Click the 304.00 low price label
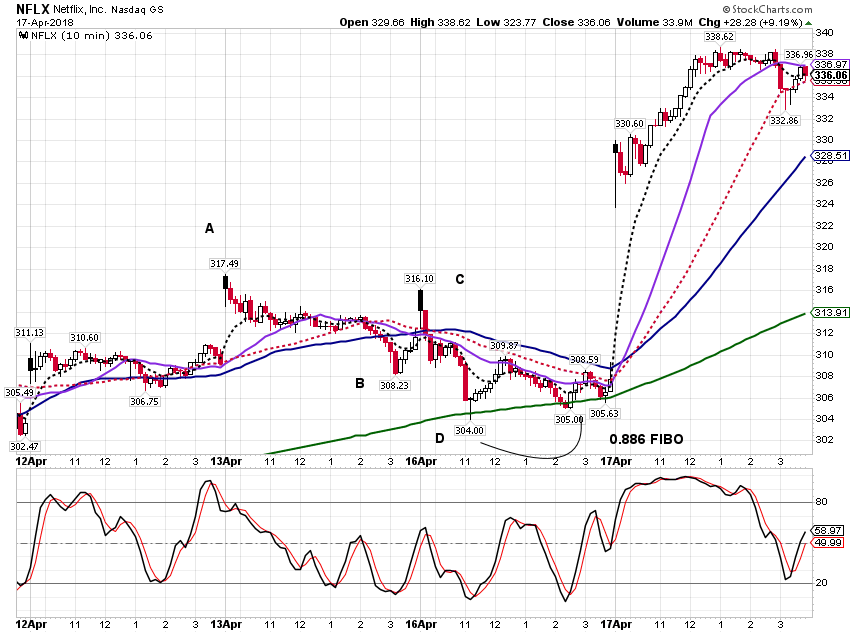The height and width of the screenshot is (633, 850). (x=469, y=430)
